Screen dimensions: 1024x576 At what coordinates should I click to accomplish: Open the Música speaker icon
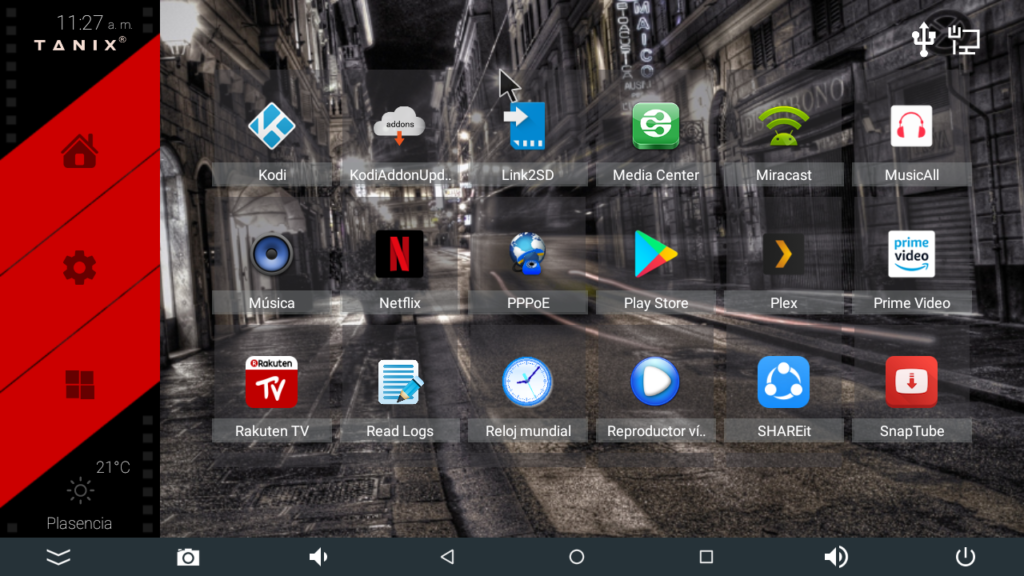[x=272, y=254]
